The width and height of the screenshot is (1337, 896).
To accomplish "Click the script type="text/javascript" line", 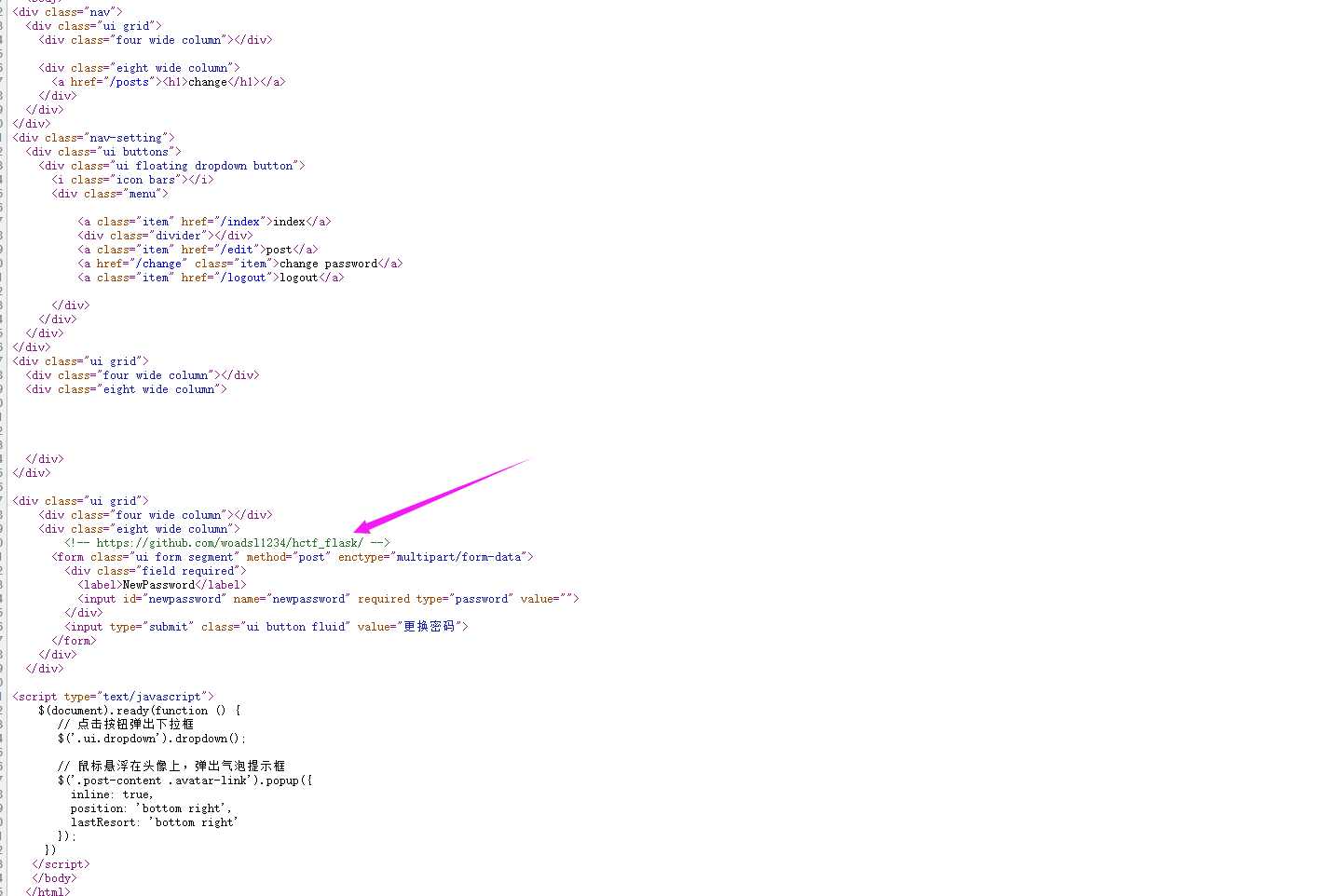I will [x=113, y=697].
